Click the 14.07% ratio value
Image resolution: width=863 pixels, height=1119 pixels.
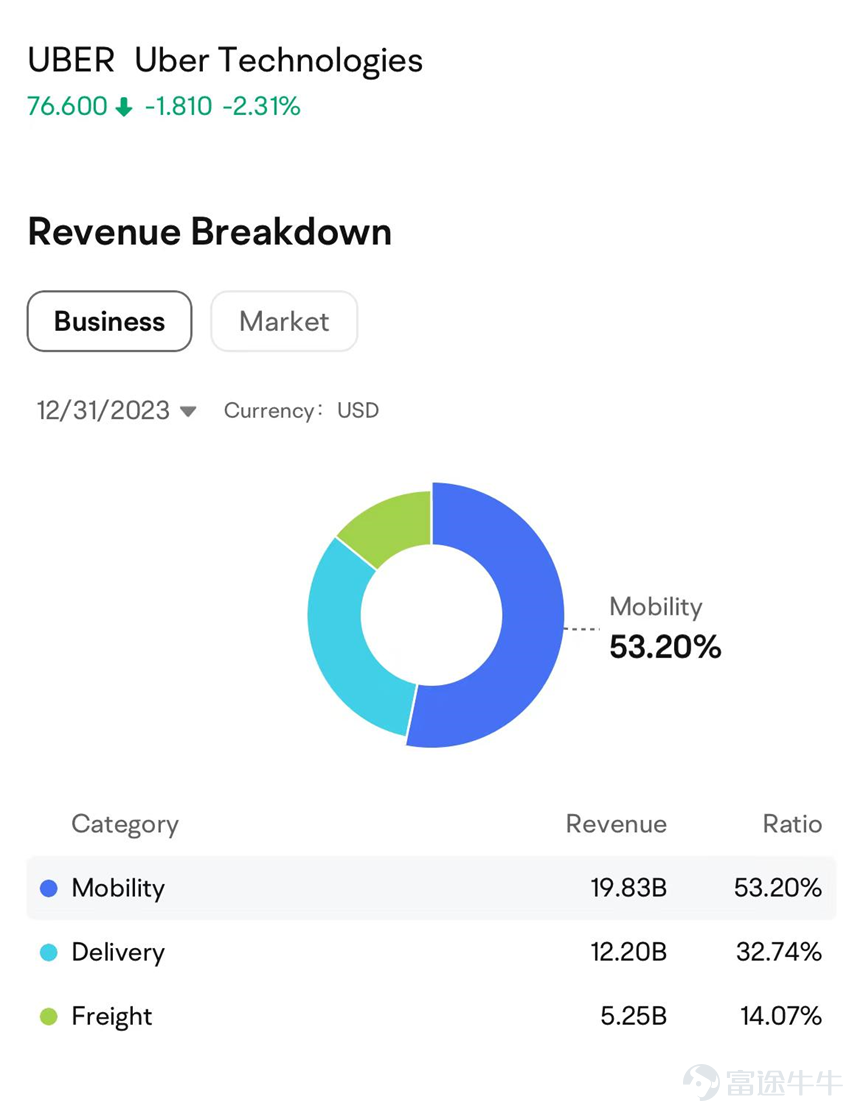click(781, 1016)
